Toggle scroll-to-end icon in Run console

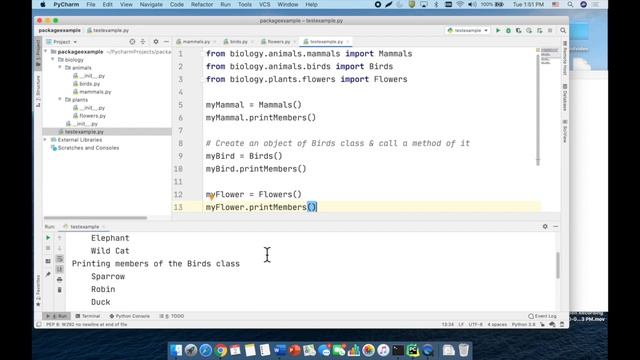60,269
